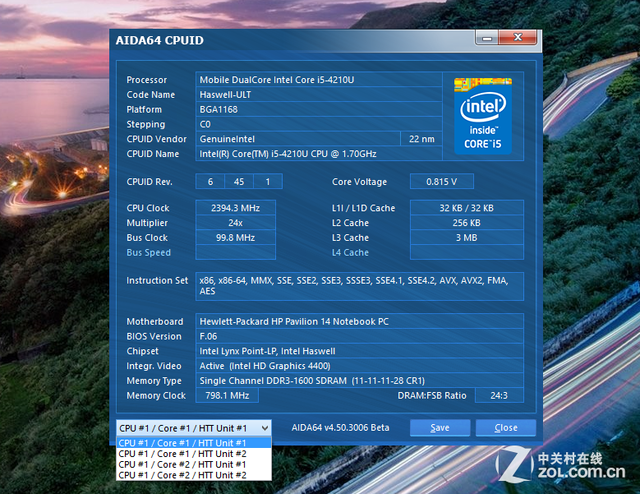Click the empty Bus Speed value field
This screenshot has height=494, width=640.
(236, 252)
